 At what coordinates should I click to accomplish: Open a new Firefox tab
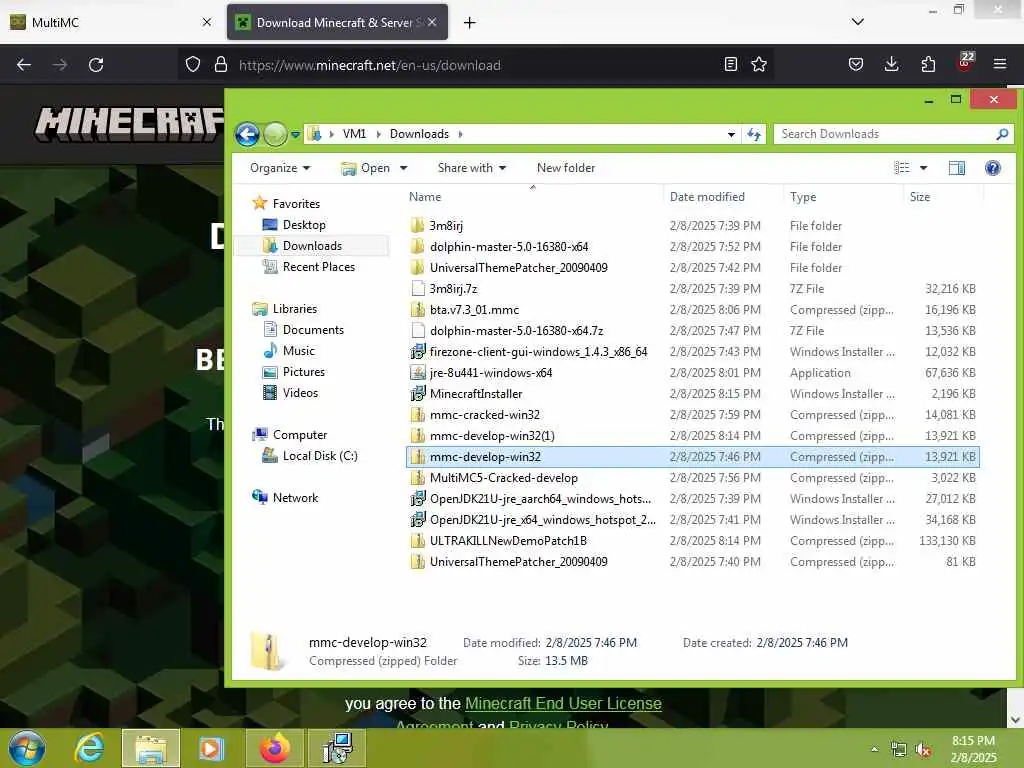coord(469,22)
